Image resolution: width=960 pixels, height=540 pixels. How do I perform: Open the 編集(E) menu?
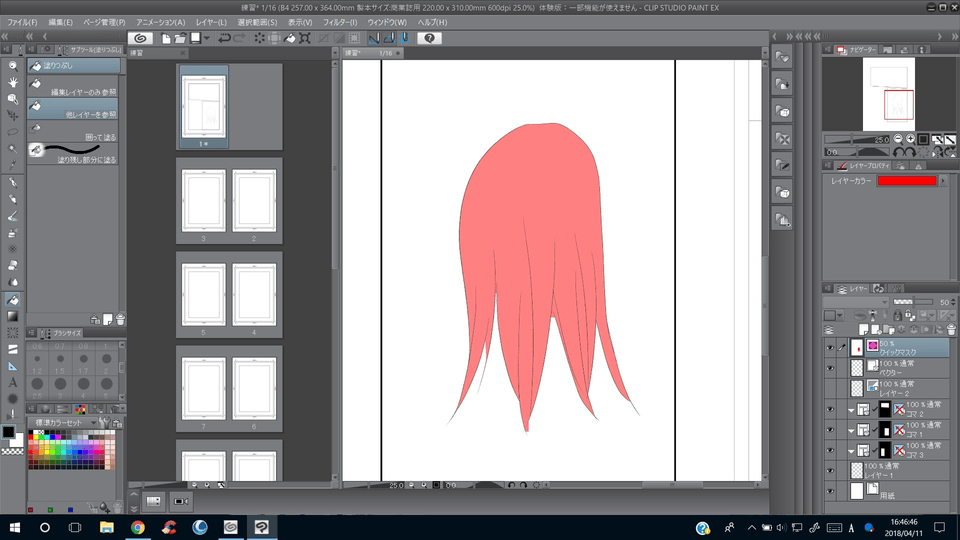click(60, 22)
